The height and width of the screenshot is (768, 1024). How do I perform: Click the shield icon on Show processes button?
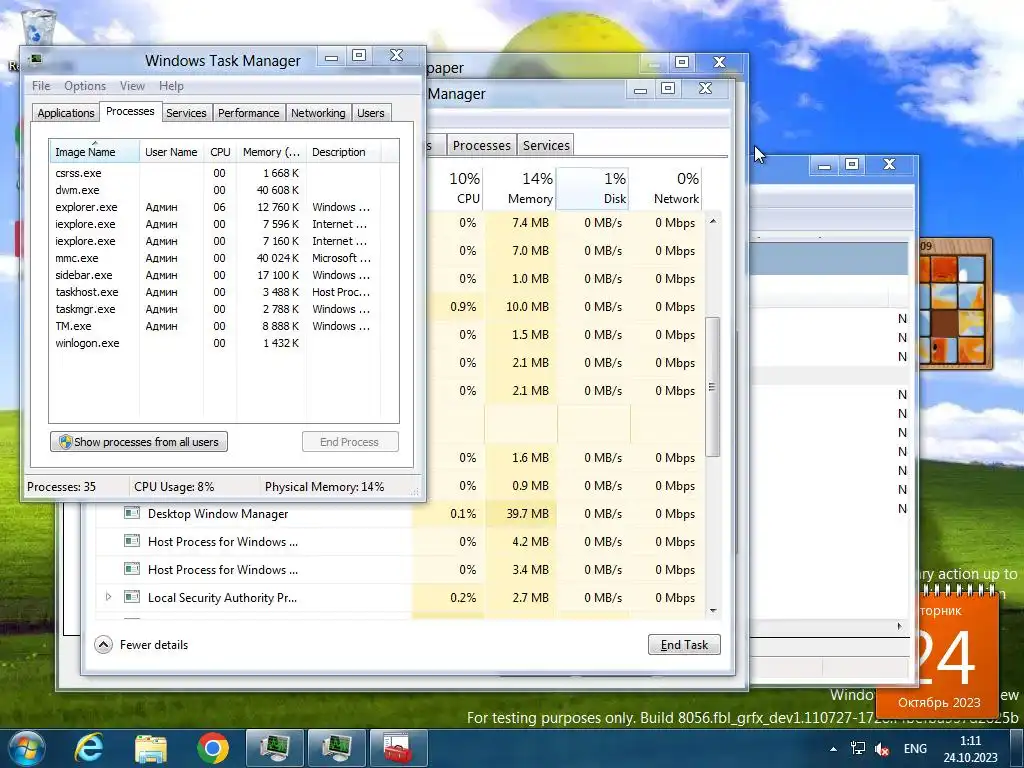pyautogui.click(x=65, y=441)
